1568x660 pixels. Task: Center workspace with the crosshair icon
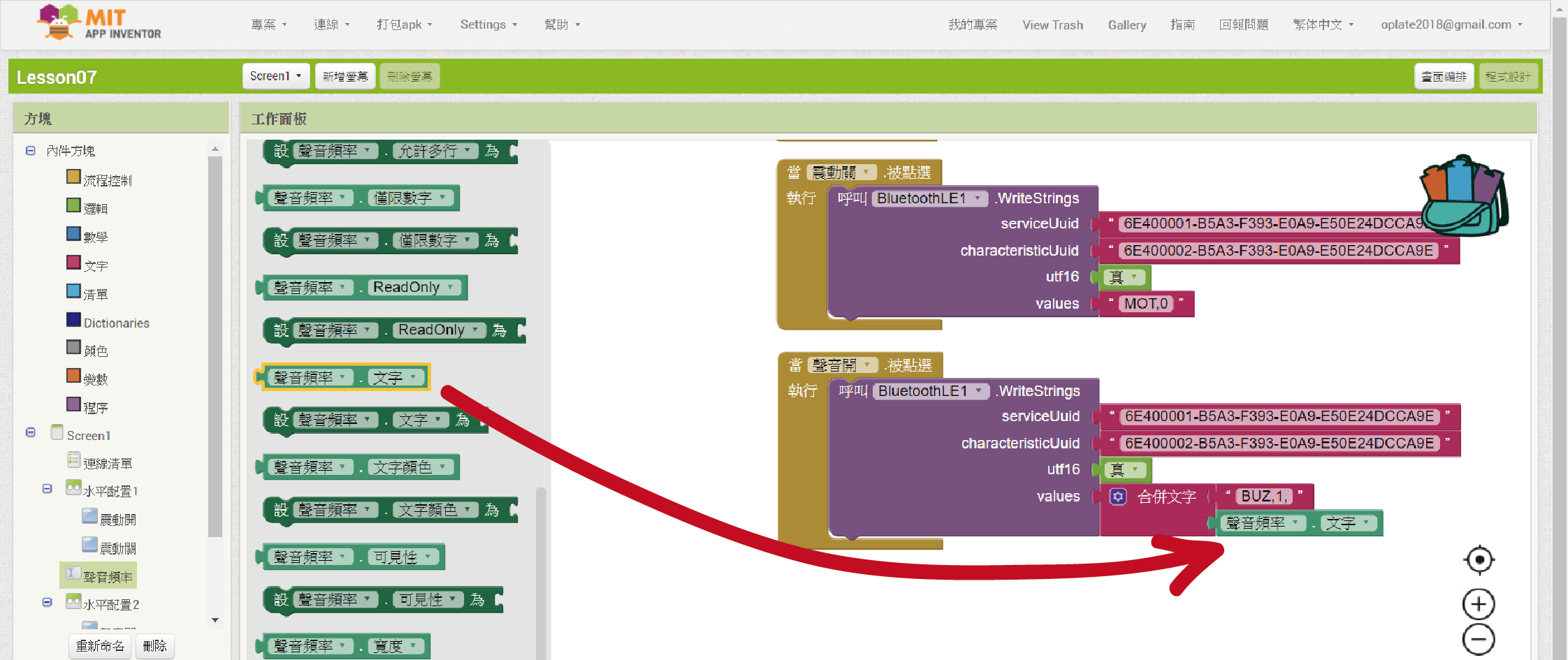pos(1479,560)
